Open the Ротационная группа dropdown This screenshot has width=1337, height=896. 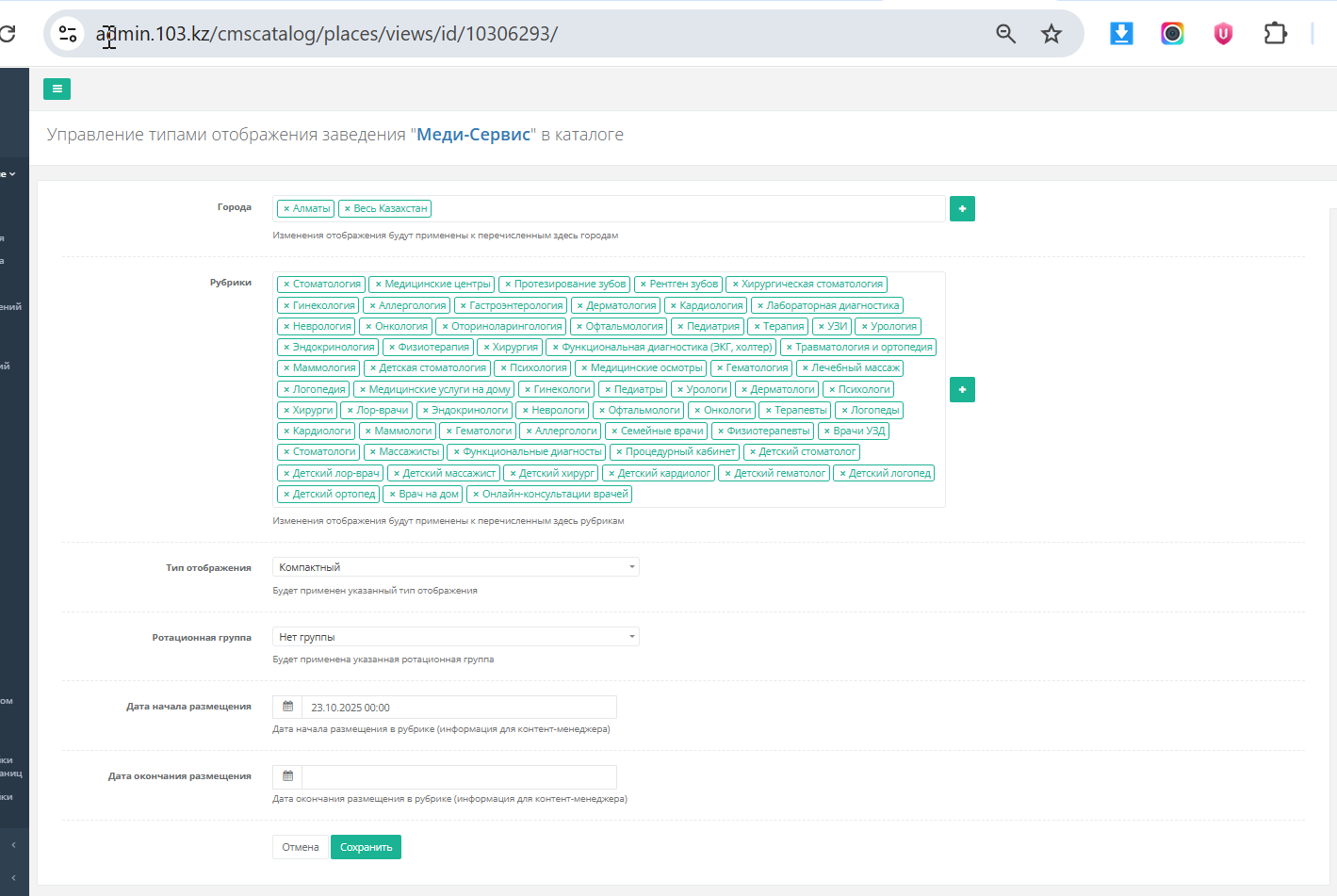[455, 637]
